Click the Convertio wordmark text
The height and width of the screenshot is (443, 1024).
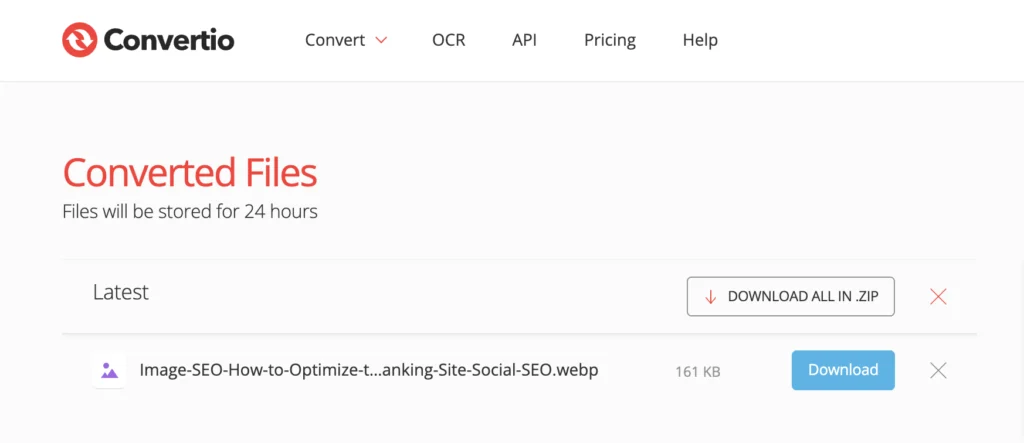tap(168, 41)
